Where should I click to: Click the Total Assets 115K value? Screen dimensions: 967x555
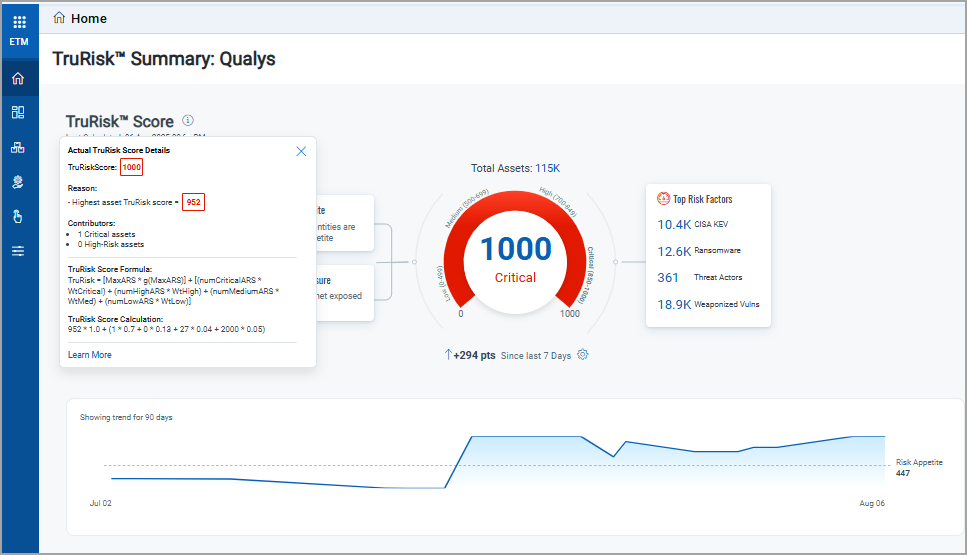click(x=548, y=168)
